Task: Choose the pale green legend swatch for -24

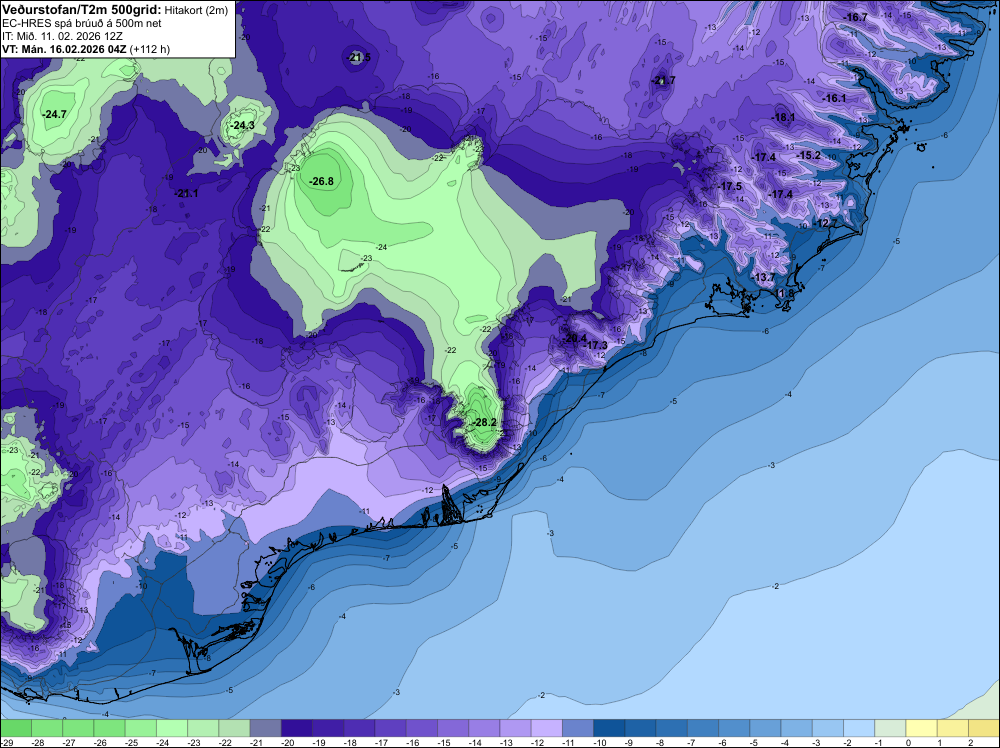Action: (x=172, y=728)
